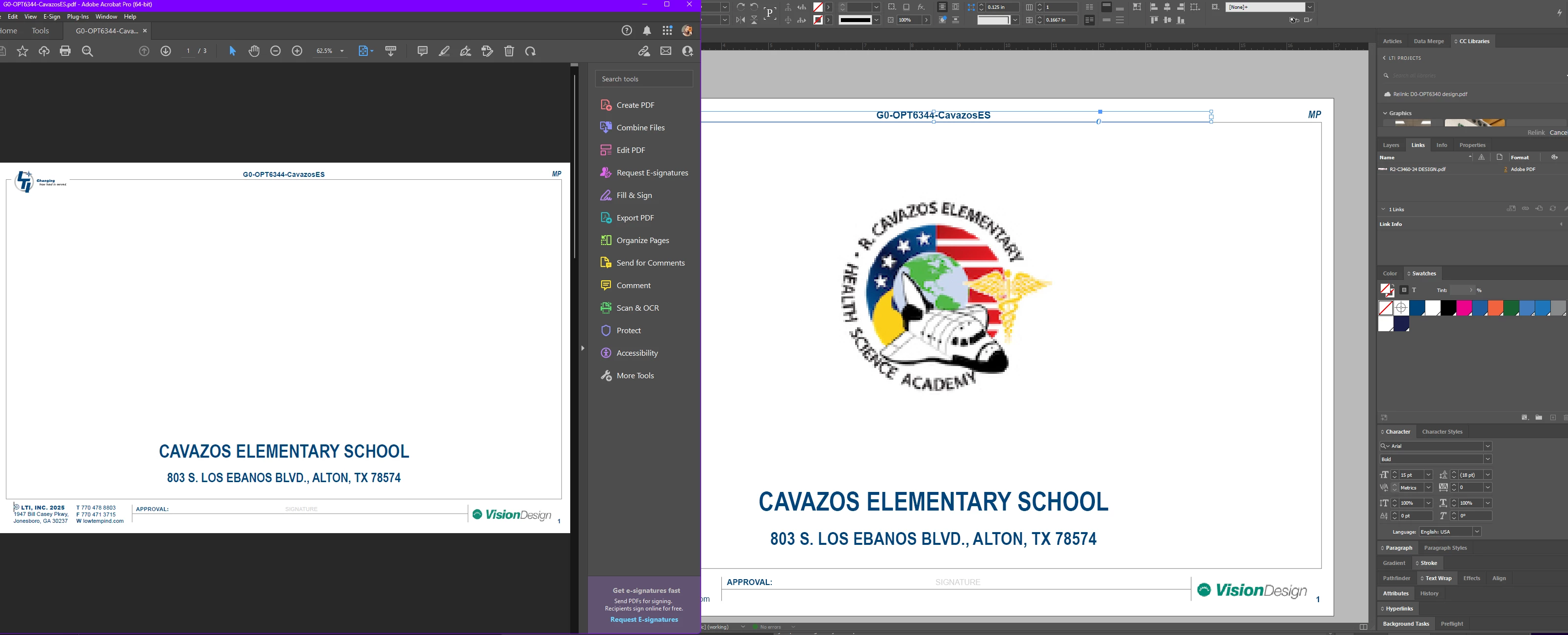Click the Delete trash icon in Acrobat
This screenshot has height=635, width=1568.
[509, 51]
